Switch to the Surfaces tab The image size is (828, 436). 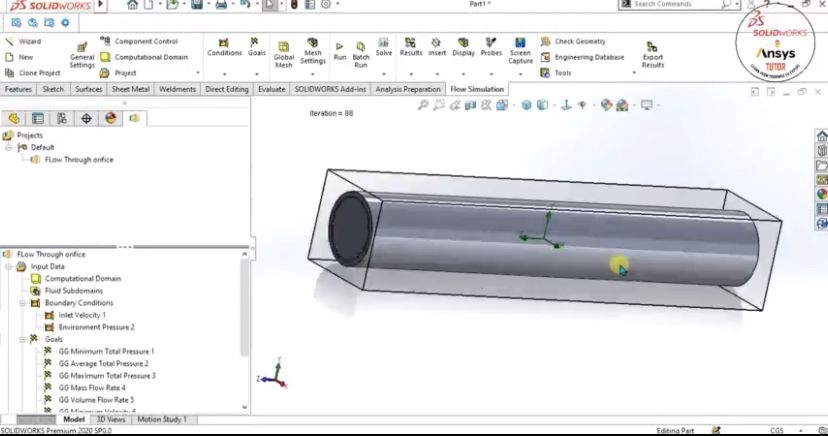point(88,89)
